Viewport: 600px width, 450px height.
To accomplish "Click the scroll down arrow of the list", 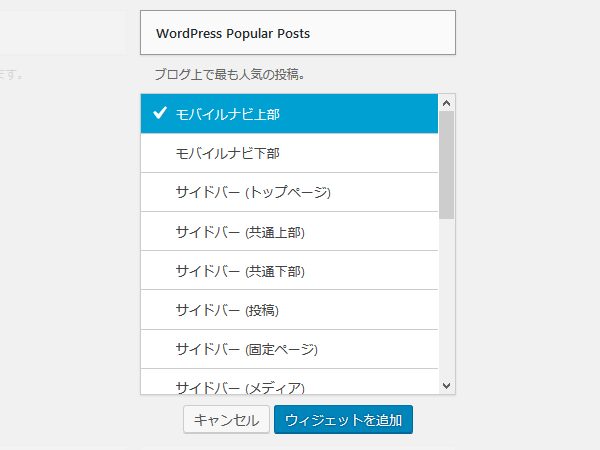I will [446, 386].
